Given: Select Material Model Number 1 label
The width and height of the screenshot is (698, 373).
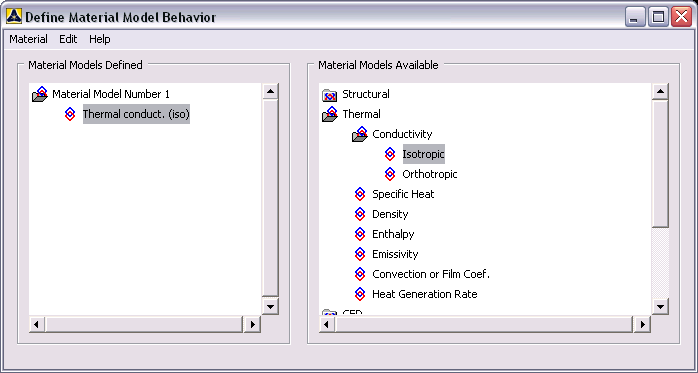Looking at the screenshot, I should [111, 94].
